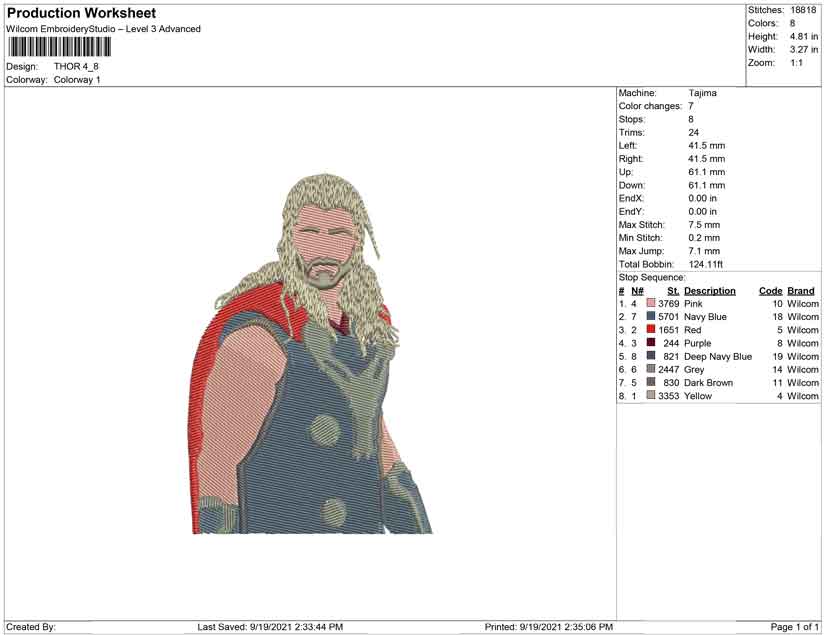Click the Width value 3.27 in
Image resolution: width=825 pixels, height=635 pixels.
click(803, 49)
